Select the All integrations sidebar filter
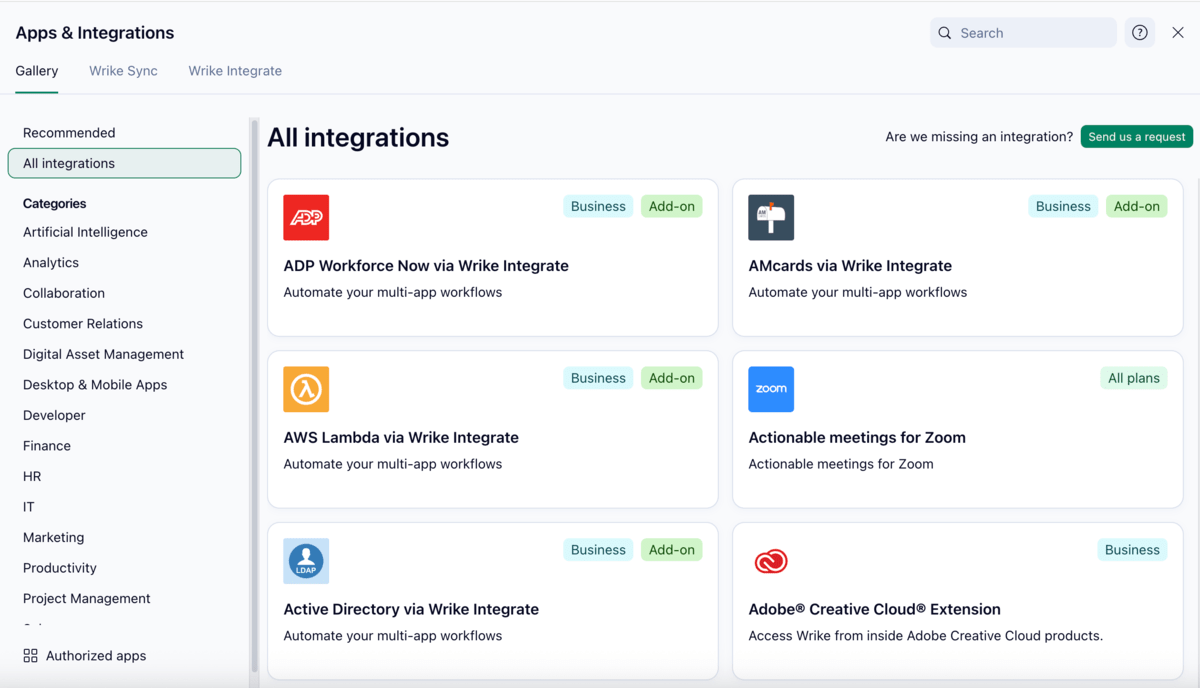Screen dimensions: 1200x688 [124, 162]
